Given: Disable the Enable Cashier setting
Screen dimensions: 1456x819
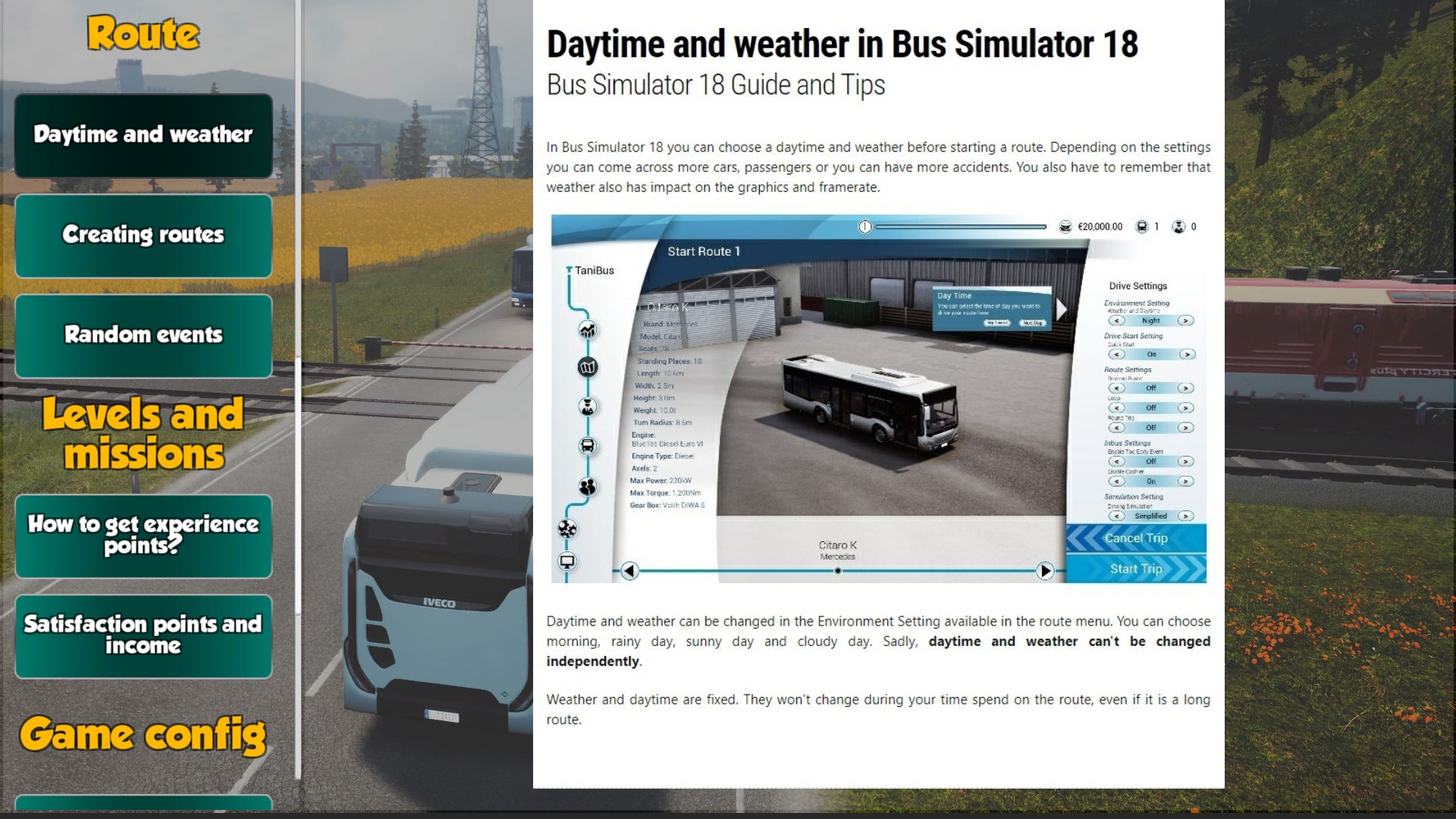Looking at the screenshot, I should (1186, 482).
